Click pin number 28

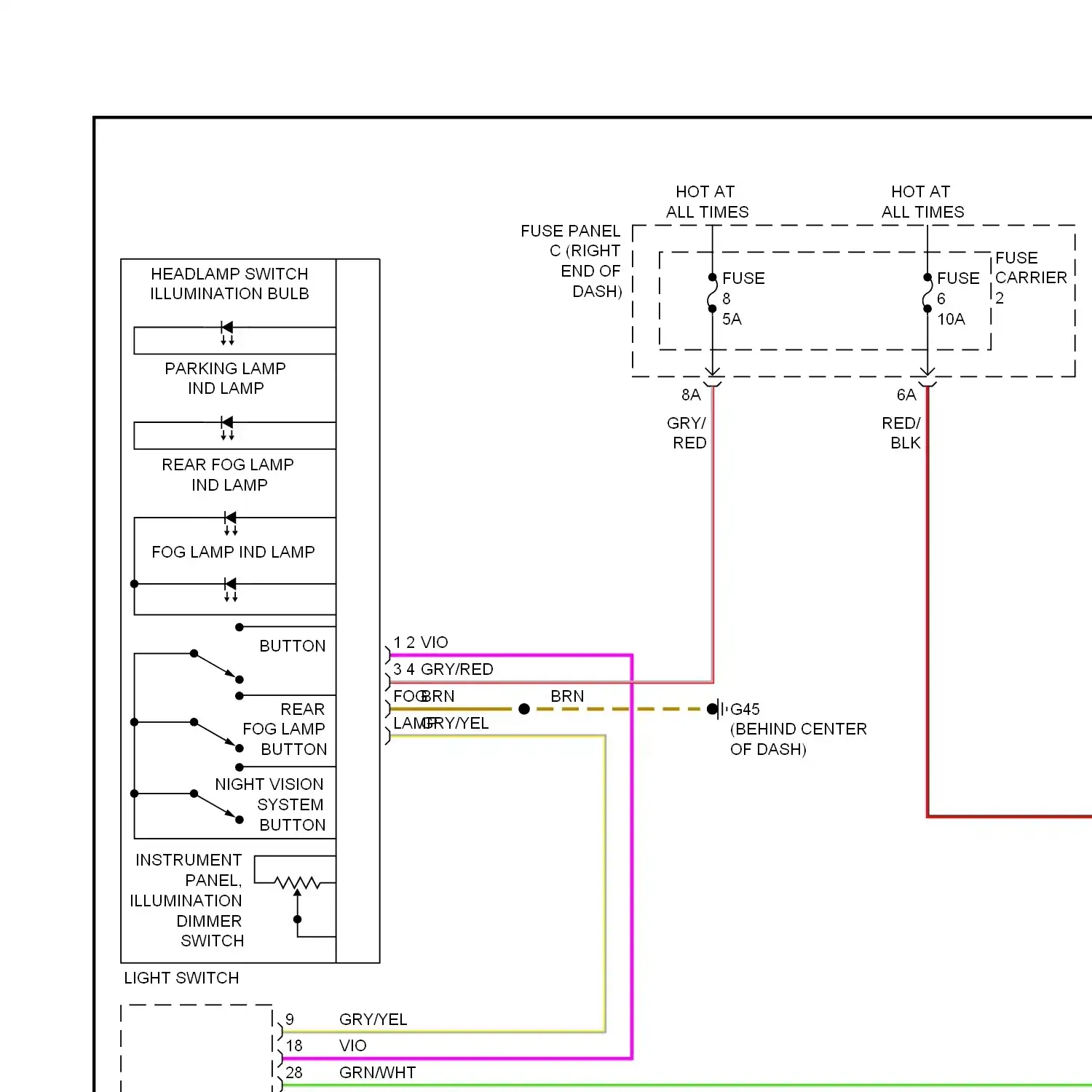click(294, 1072)
